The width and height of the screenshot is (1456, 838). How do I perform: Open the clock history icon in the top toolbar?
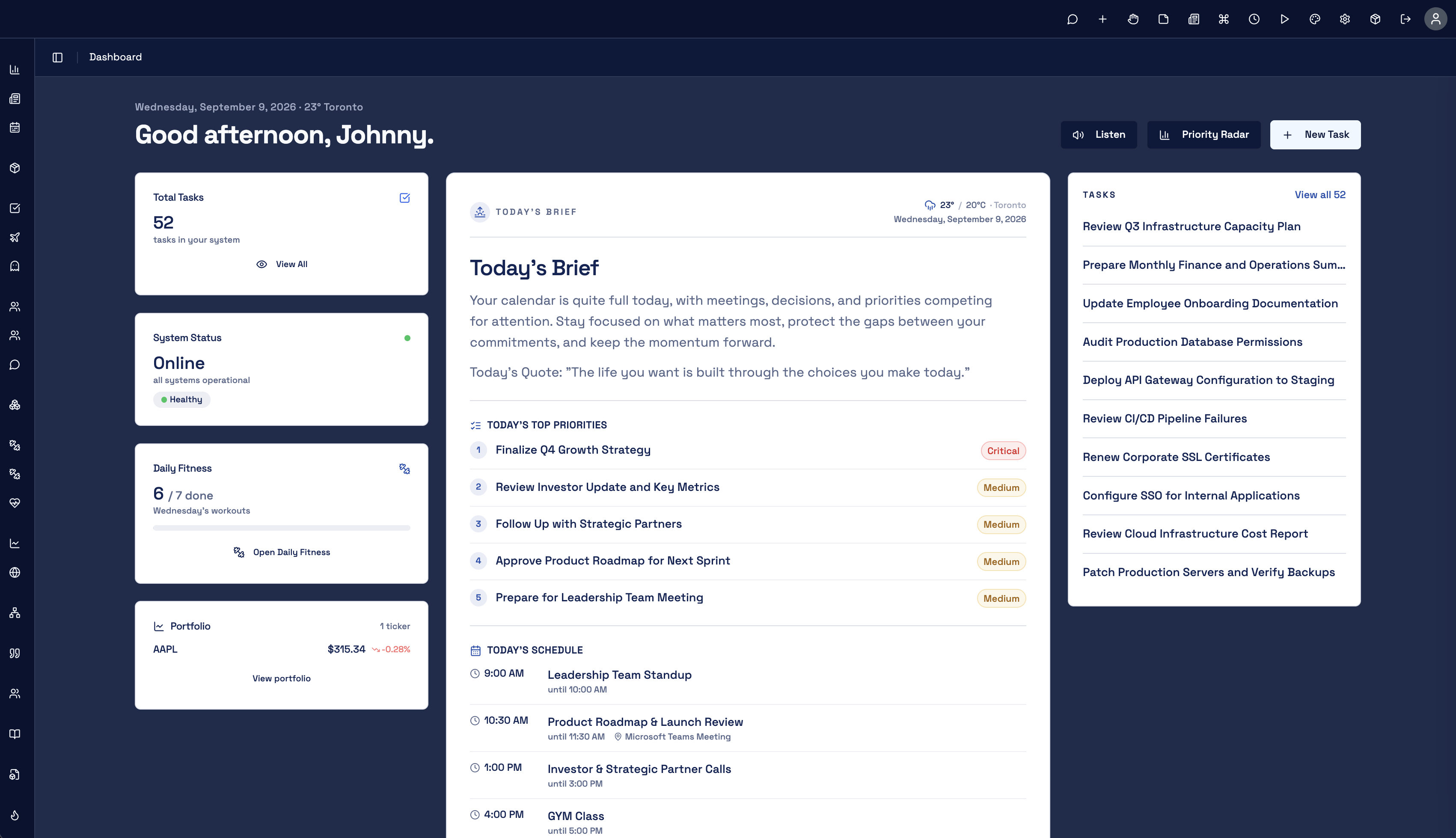click(x=1254, y=19)
